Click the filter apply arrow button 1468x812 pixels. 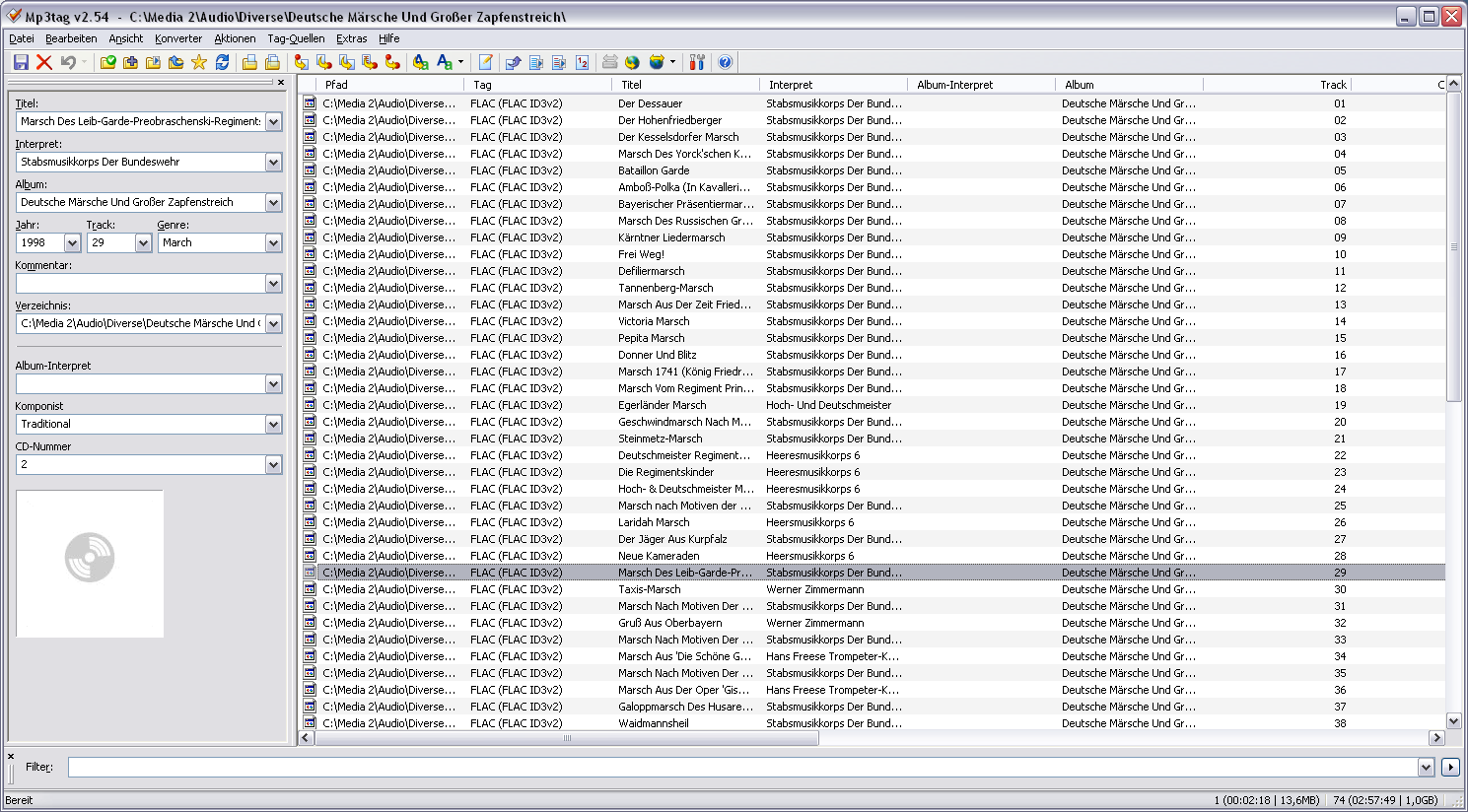[x=1450, y=767]
